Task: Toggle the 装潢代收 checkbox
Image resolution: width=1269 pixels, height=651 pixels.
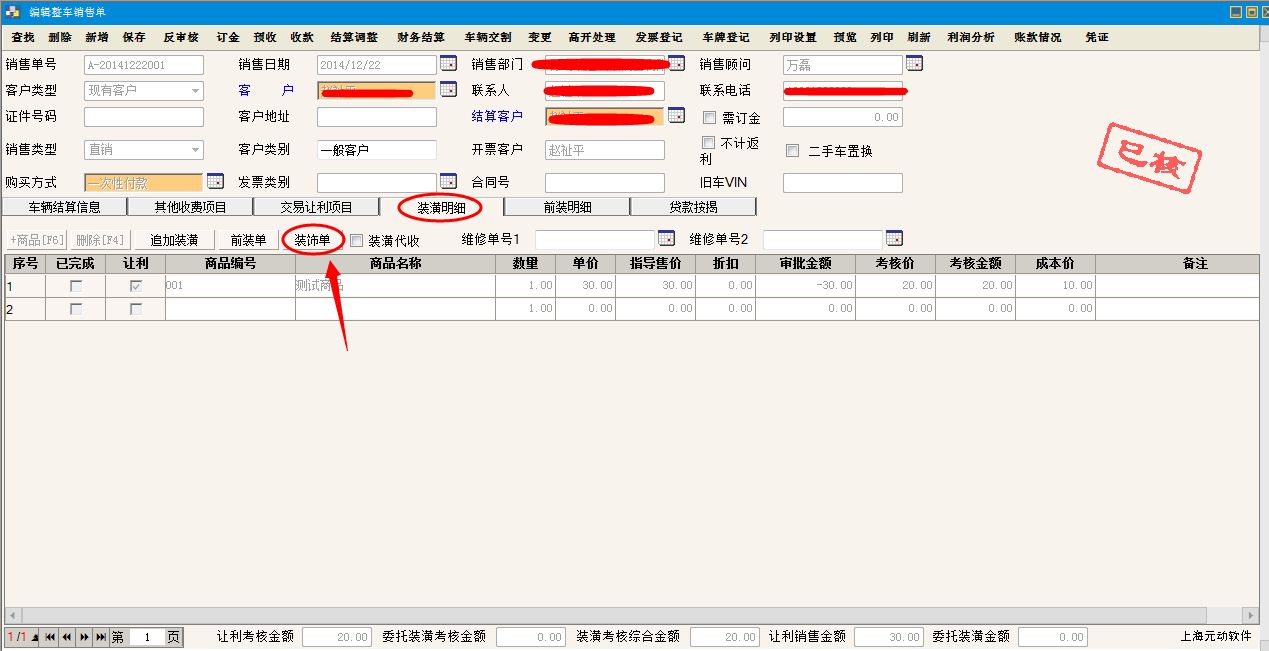Action: [x=357, y=240]
